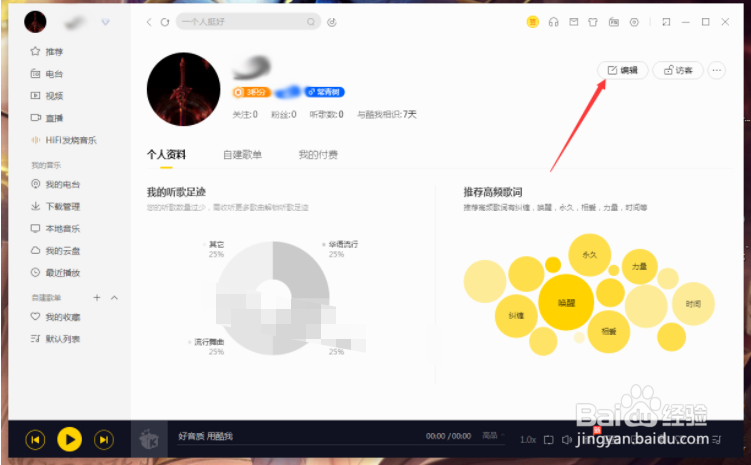Click the 编辑 edit profile button

click(x=623, y=70)
